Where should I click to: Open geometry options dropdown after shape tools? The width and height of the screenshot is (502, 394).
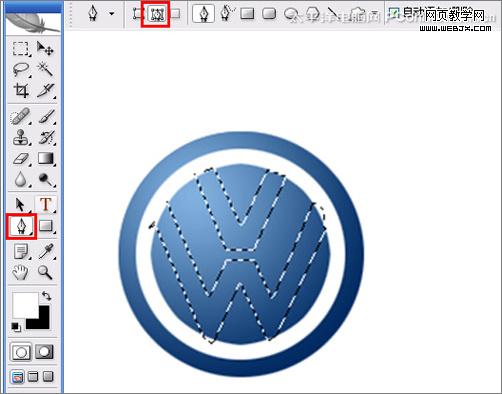click(x=375, y=14)
